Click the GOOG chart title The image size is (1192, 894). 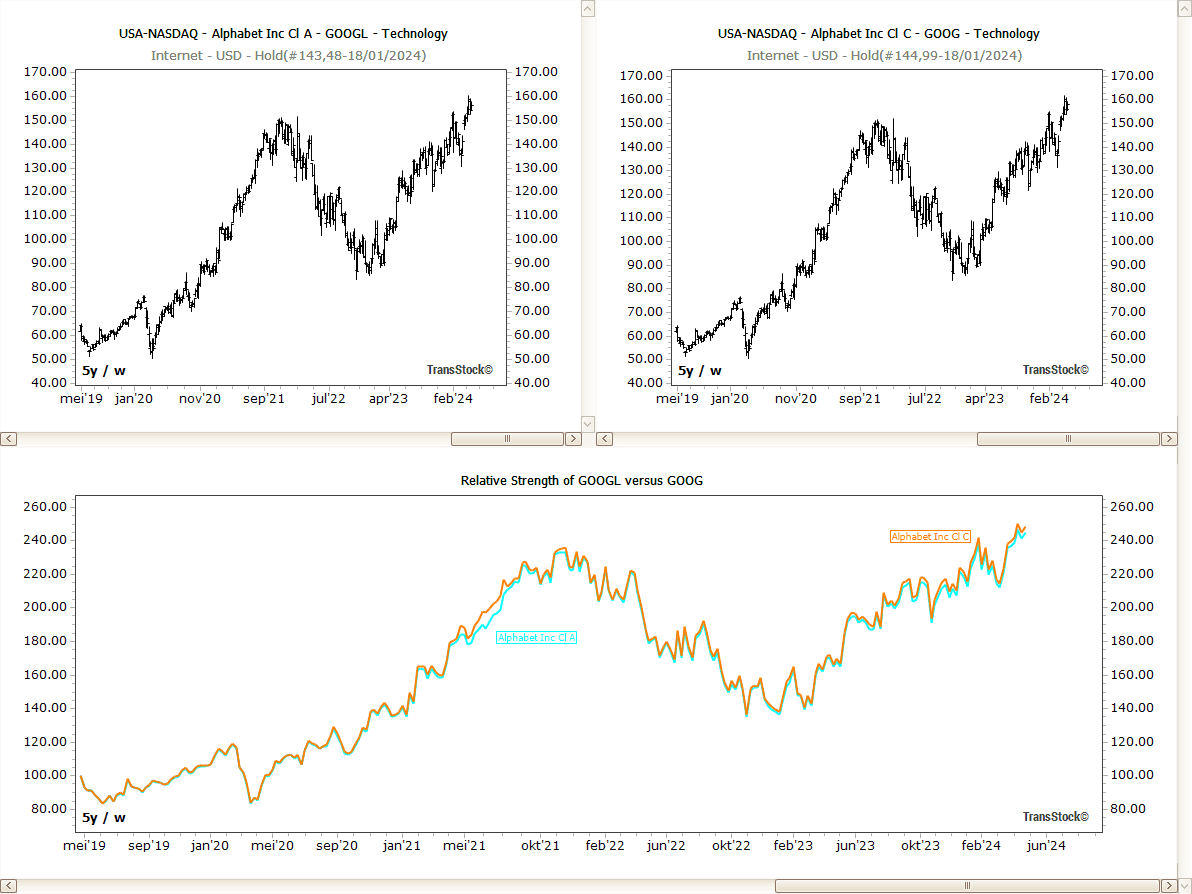click(x=878, y=34)
